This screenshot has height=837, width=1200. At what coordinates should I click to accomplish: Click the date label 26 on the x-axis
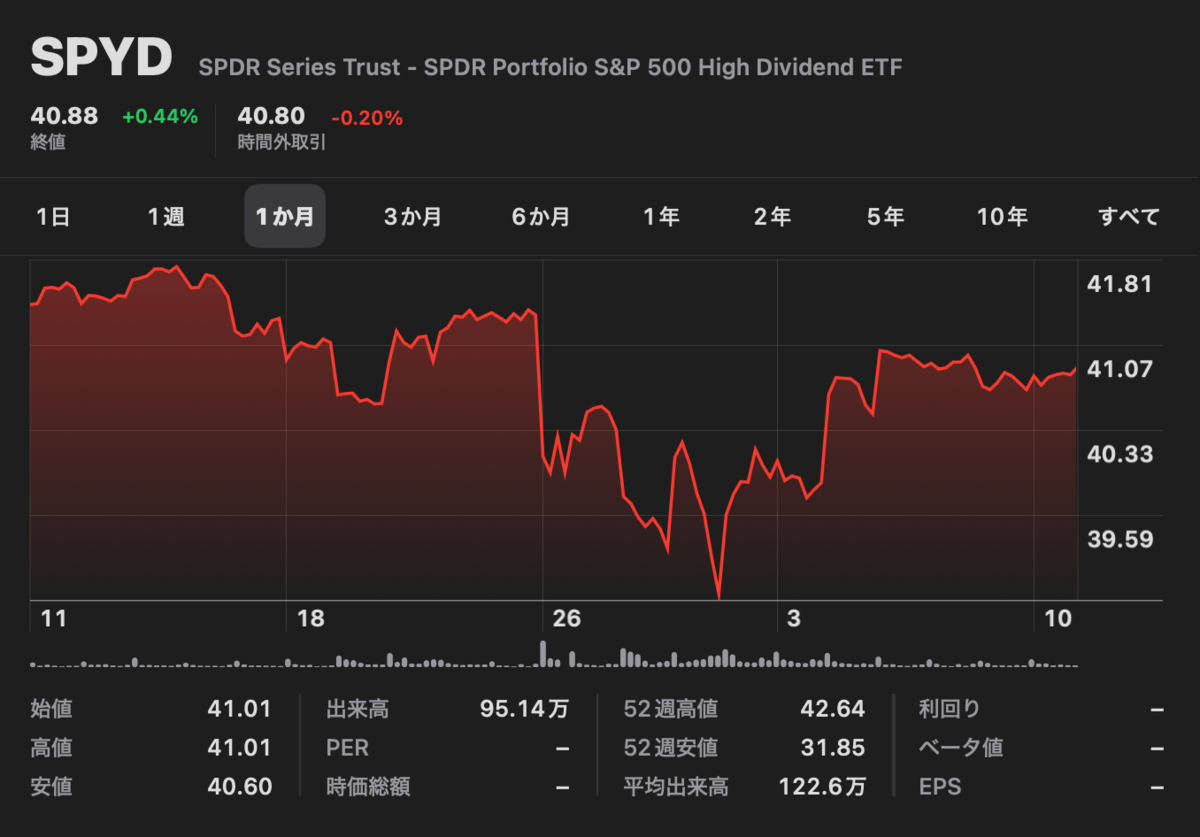[567, 619]
